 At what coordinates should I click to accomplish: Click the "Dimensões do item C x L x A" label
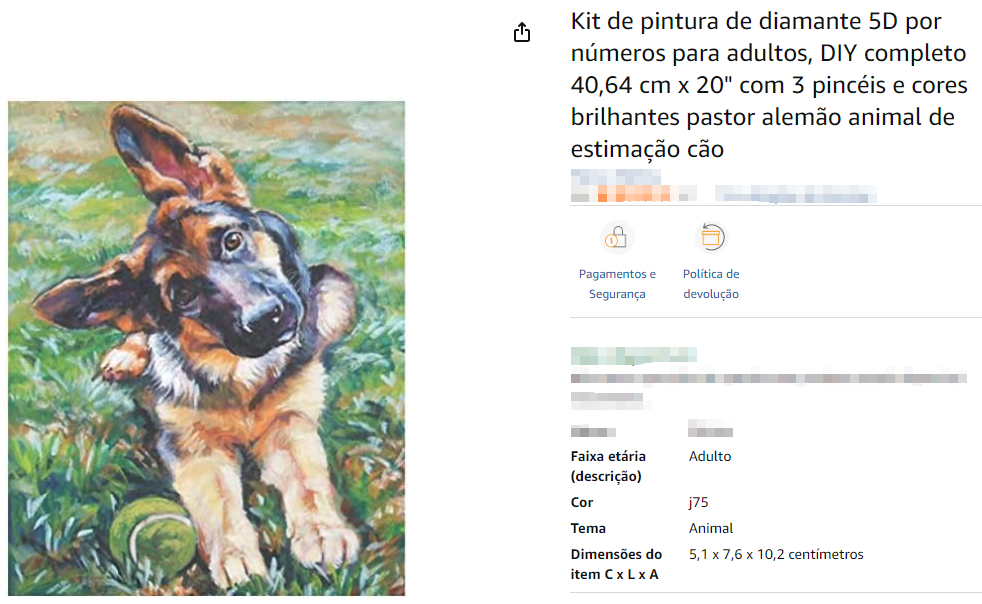616,564
